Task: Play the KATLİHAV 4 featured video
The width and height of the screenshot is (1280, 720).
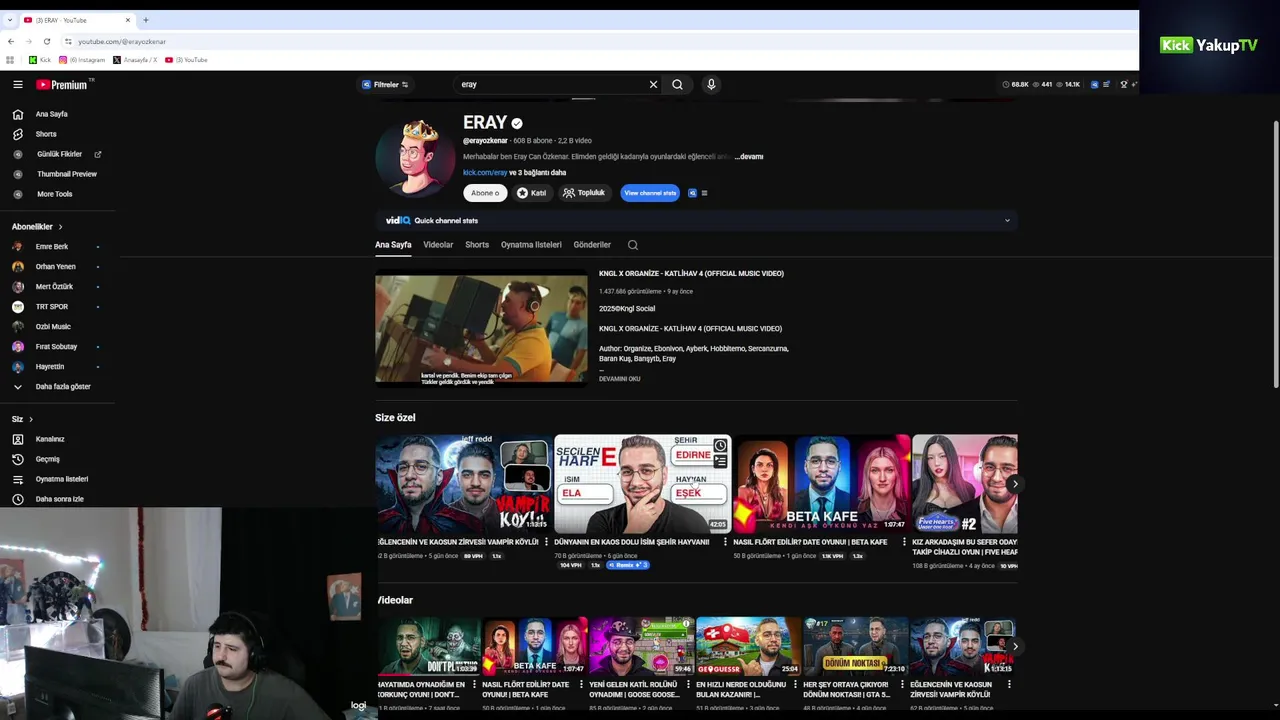Action: point(481,329)
